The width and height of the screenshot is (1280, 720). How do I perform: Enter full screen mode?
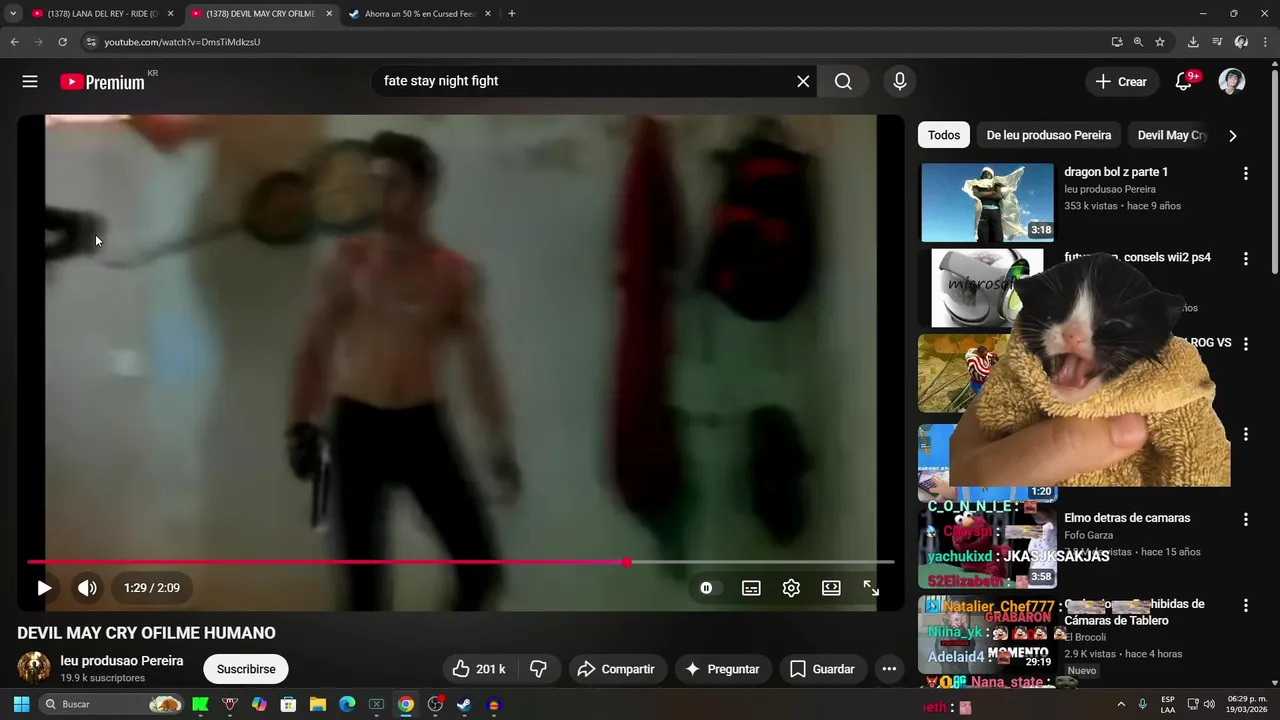(x=871, y=588)
